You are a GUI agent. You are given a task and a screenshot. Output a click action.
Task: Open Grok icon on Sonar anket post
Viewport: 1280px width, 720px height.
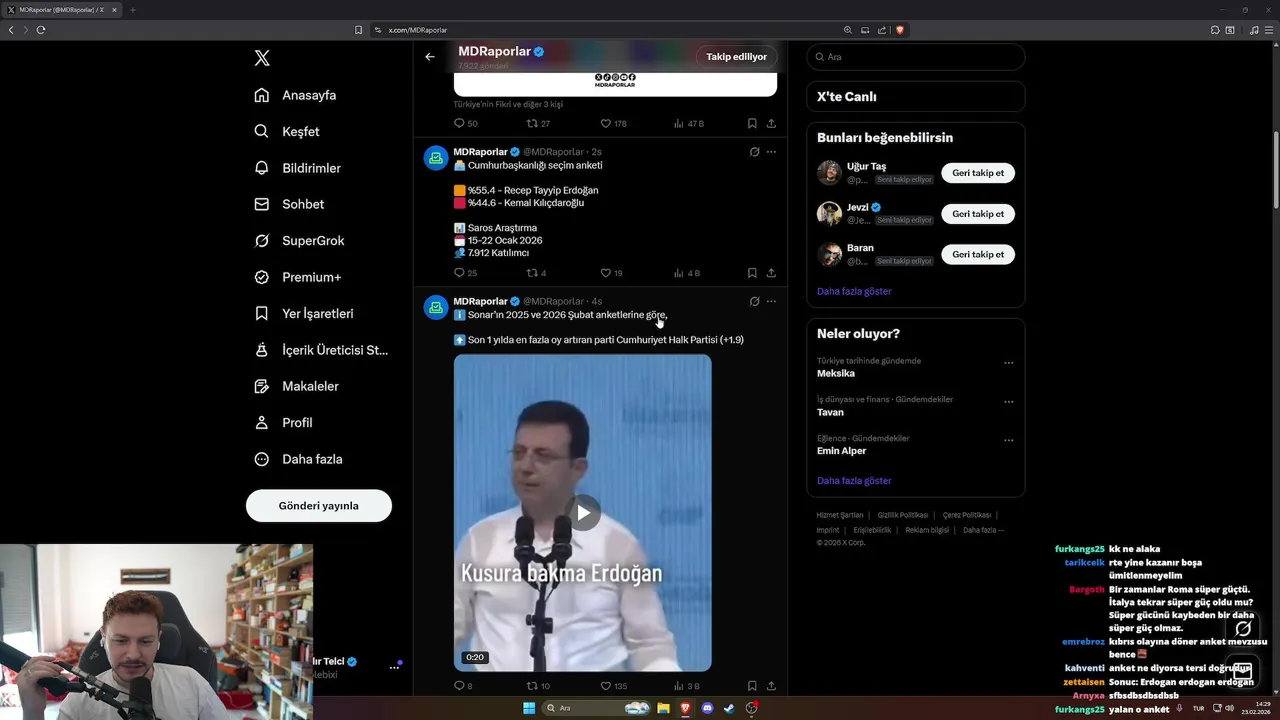tap(754, 301)
